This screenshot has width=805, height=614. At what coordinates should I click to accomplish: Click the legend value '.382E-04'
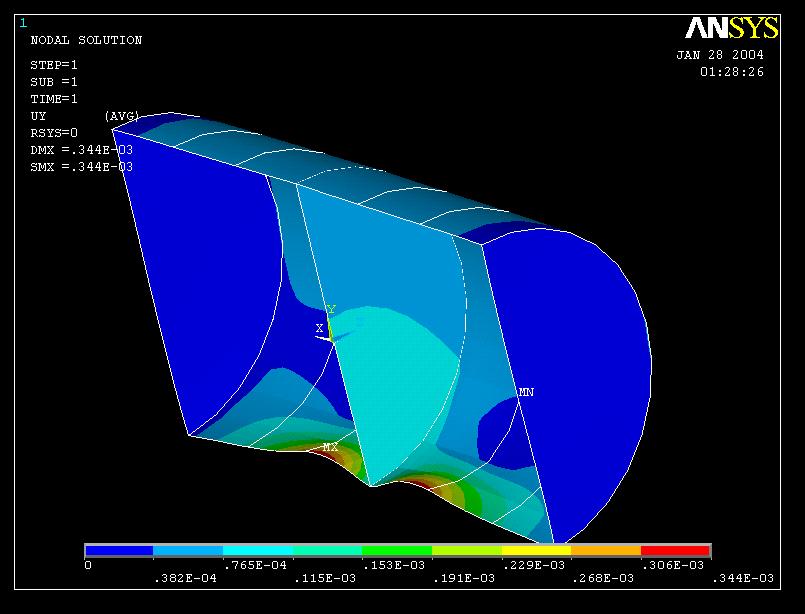pyautogui.click(x=185, y=578)
